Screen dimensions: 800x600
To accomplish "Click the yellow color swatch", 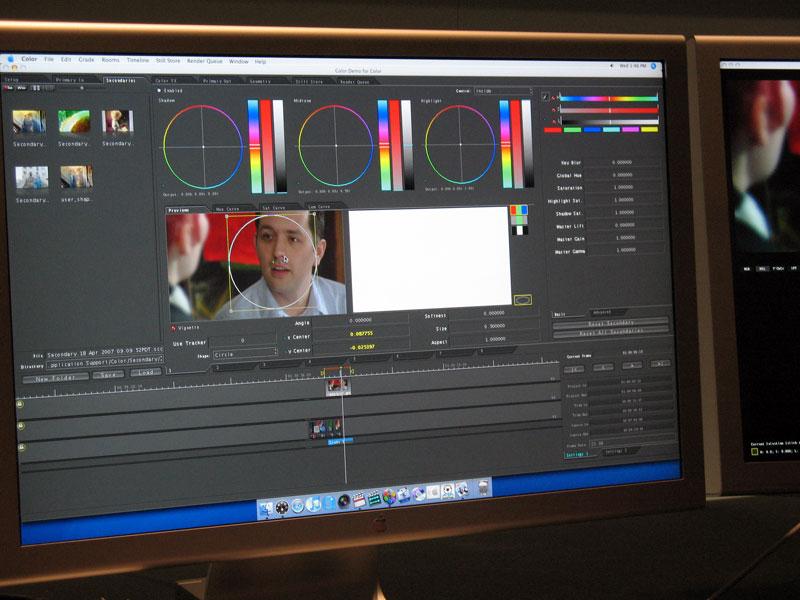I will pos(649,129).
